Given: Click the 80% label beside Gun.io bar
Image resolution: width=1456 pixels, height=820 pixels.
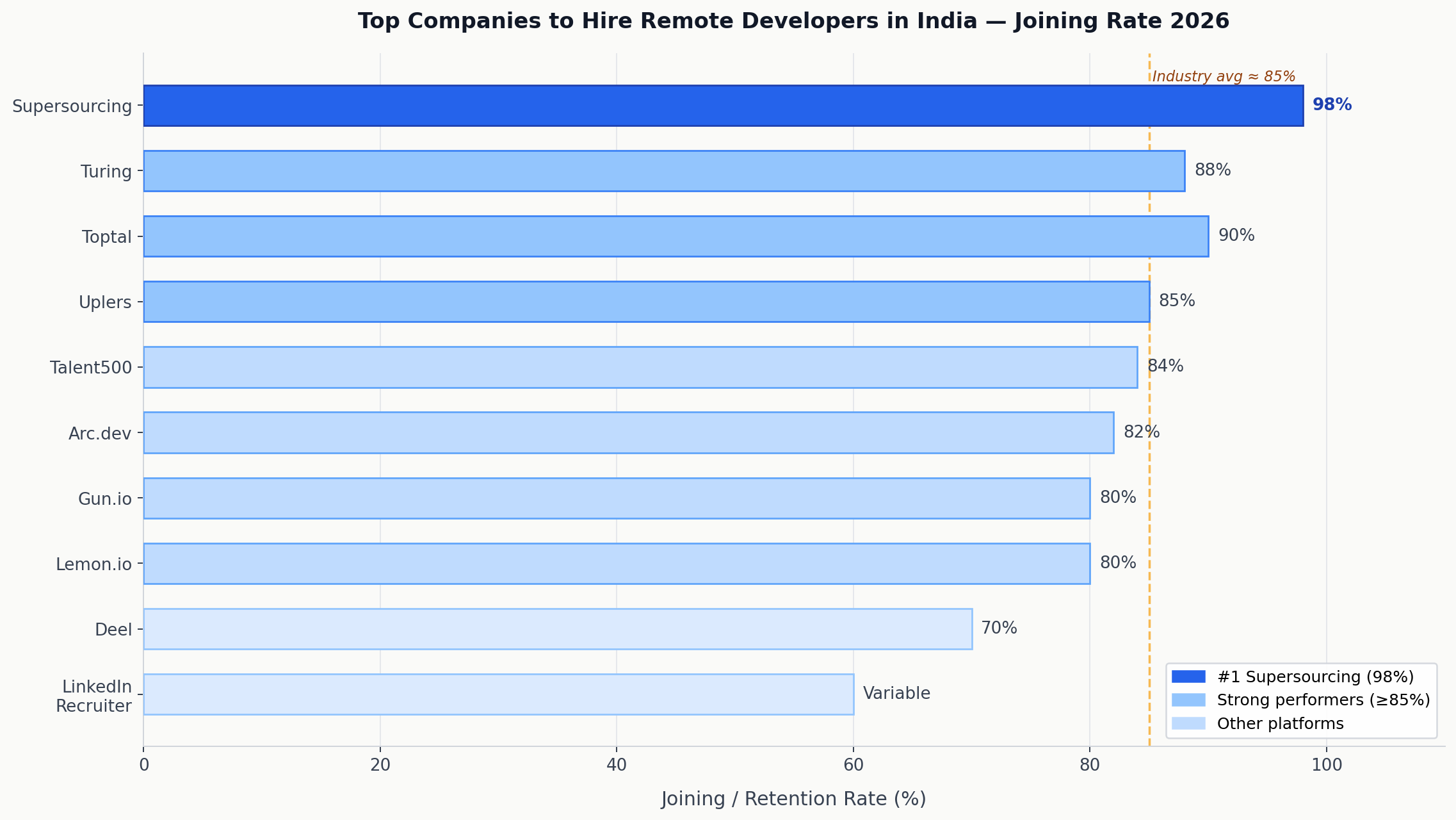Looking at the screenshot, I should (x=1118, y=498).
